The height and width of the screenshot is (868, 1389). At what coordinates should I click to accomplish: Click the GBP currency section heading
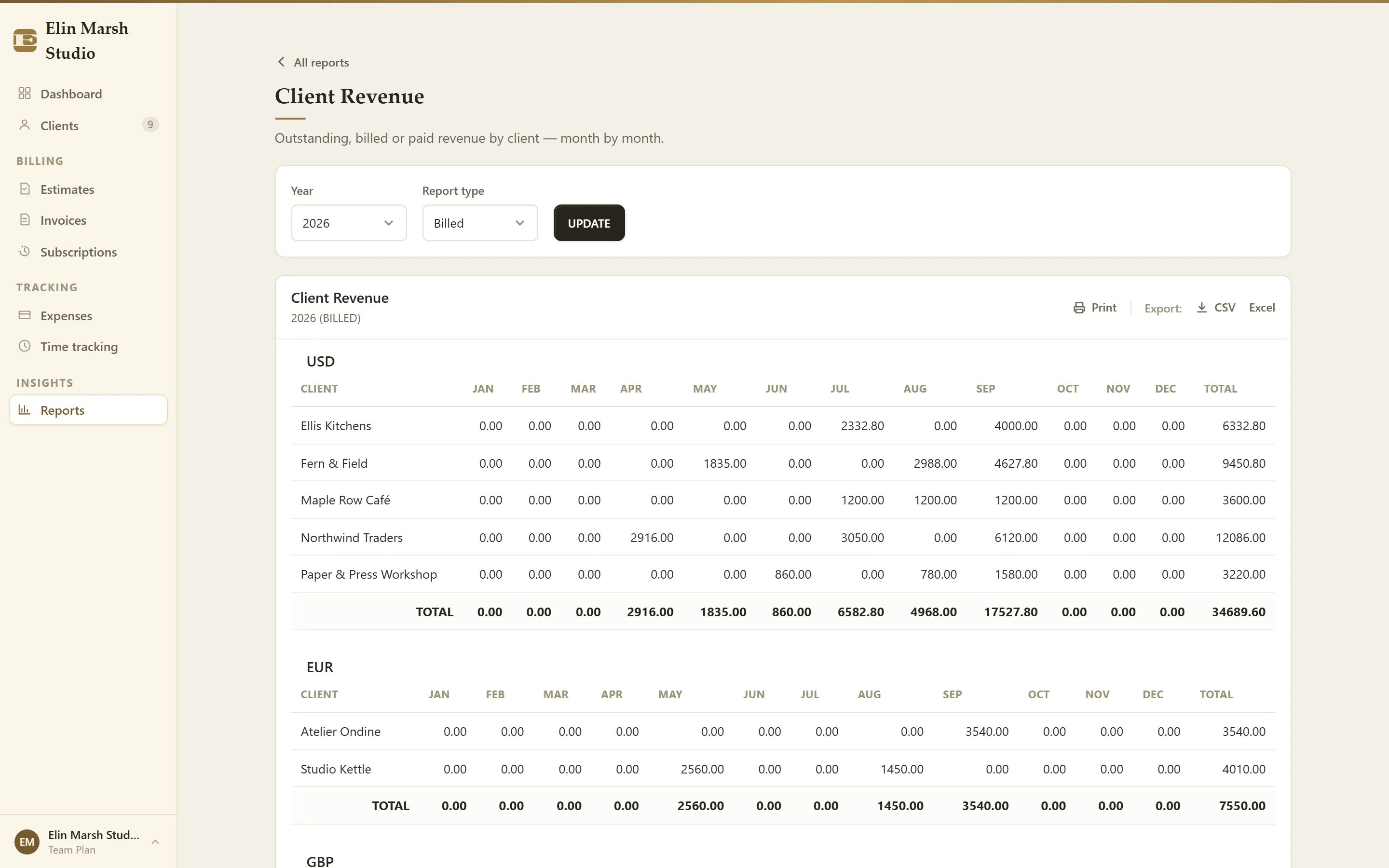(x=320, y=861)
